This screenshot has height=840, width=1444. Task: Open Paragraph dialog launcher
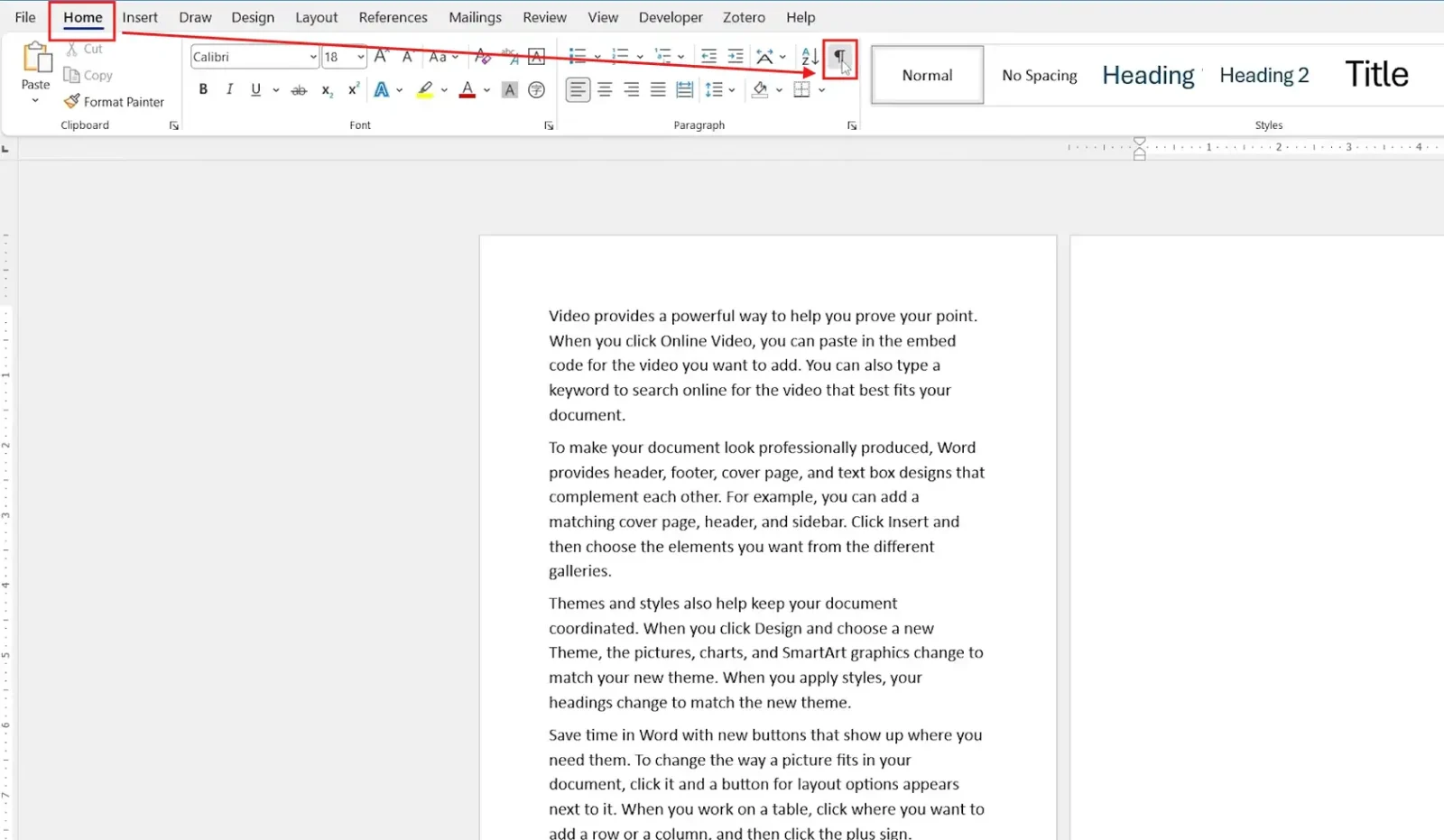tap(852, 126)
